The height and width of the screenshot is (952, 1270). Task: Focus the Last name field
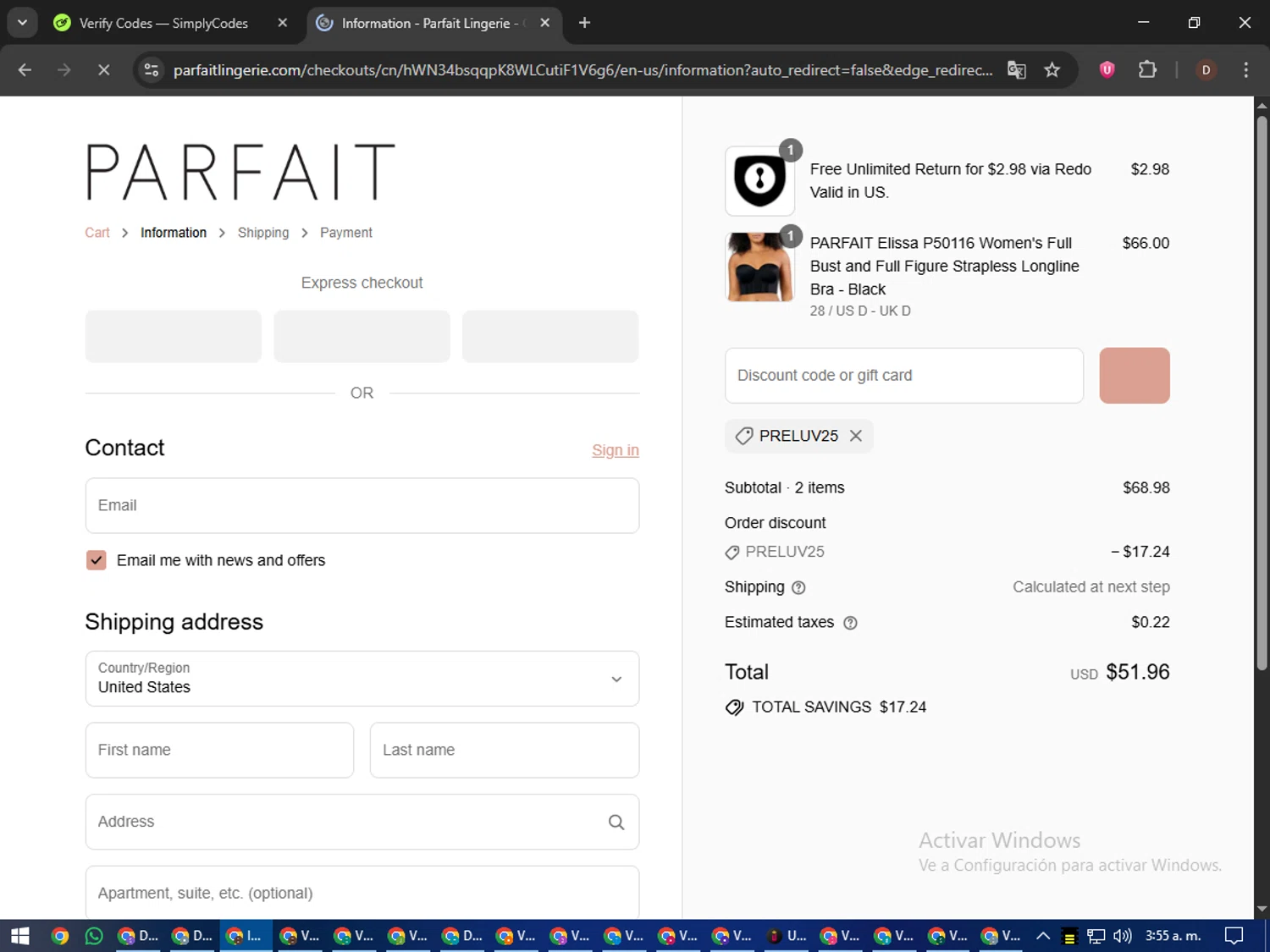tap(505, 750)
